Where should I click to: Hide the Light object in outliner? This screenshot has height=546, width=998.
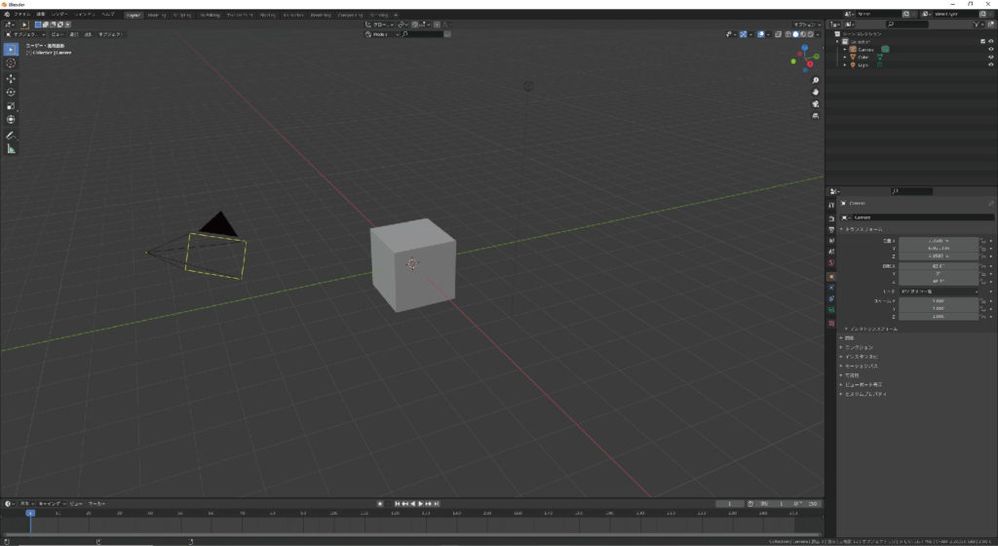[990, 65]
